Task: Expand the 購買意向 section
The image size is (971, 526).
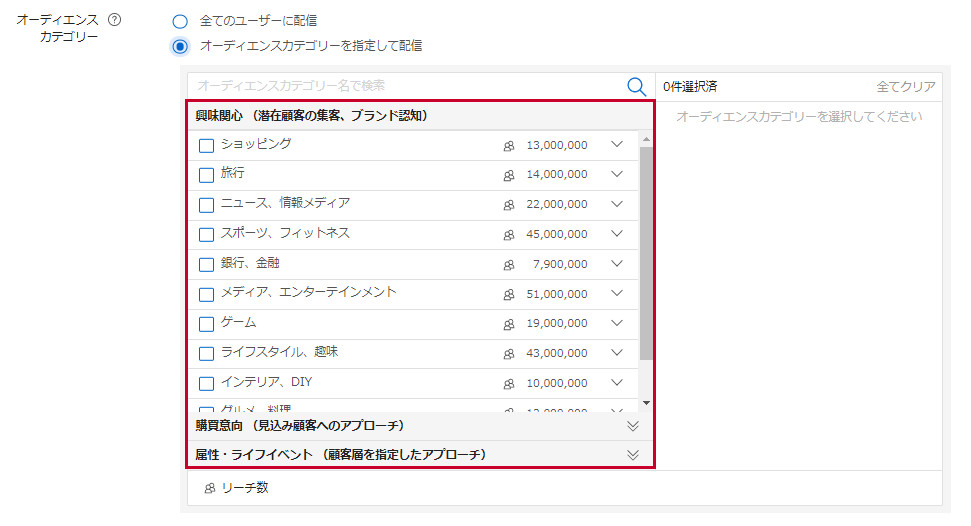Action: 632,426
